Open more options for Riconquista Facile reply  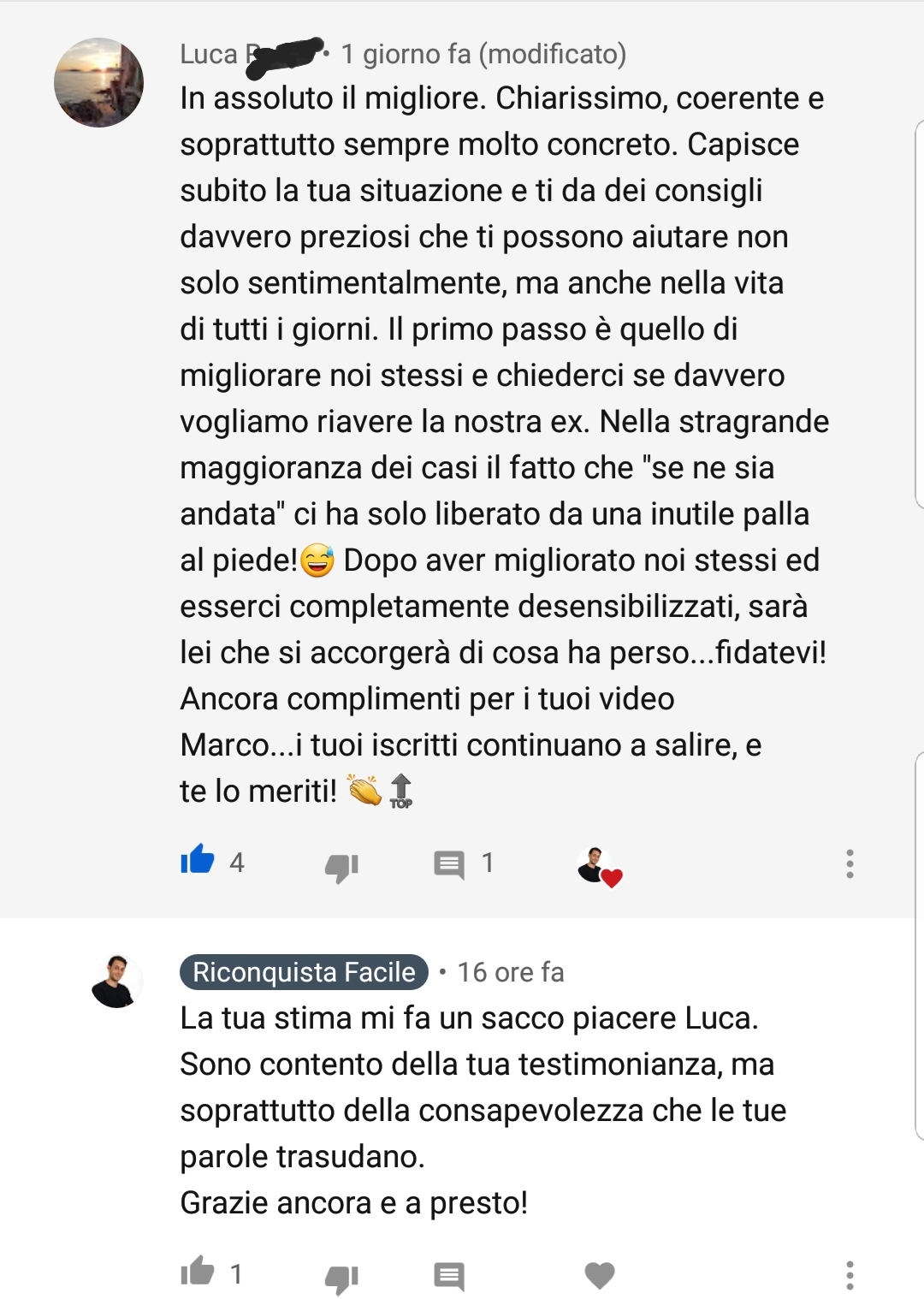pyautogui.click(x=850, y=1275)
